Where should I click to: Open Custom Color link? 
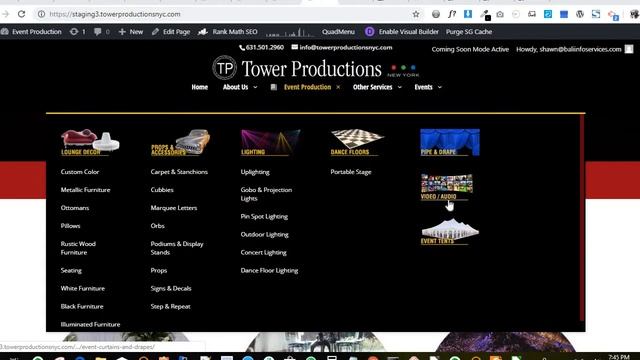[80, 172]
